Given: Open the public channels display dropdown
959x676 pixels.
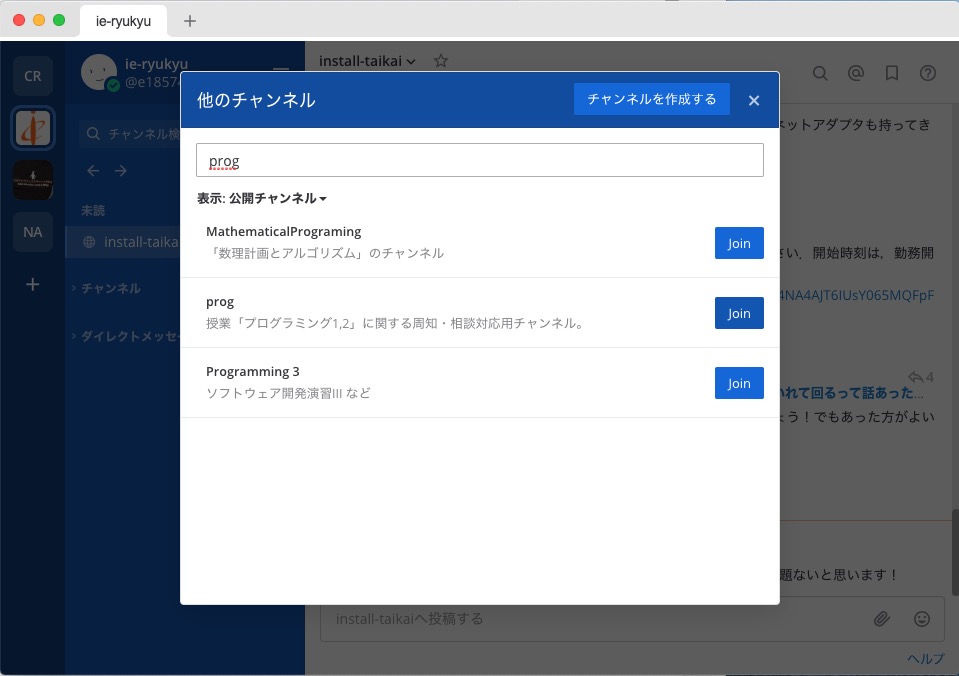Looking at the screenshot, I should click(x=262, y=199).
